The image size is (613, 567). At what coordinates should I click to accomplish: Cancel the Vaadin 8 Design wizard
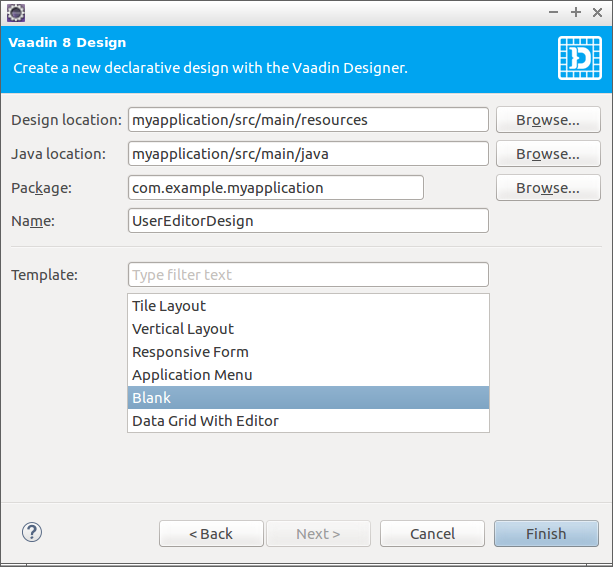432,534
